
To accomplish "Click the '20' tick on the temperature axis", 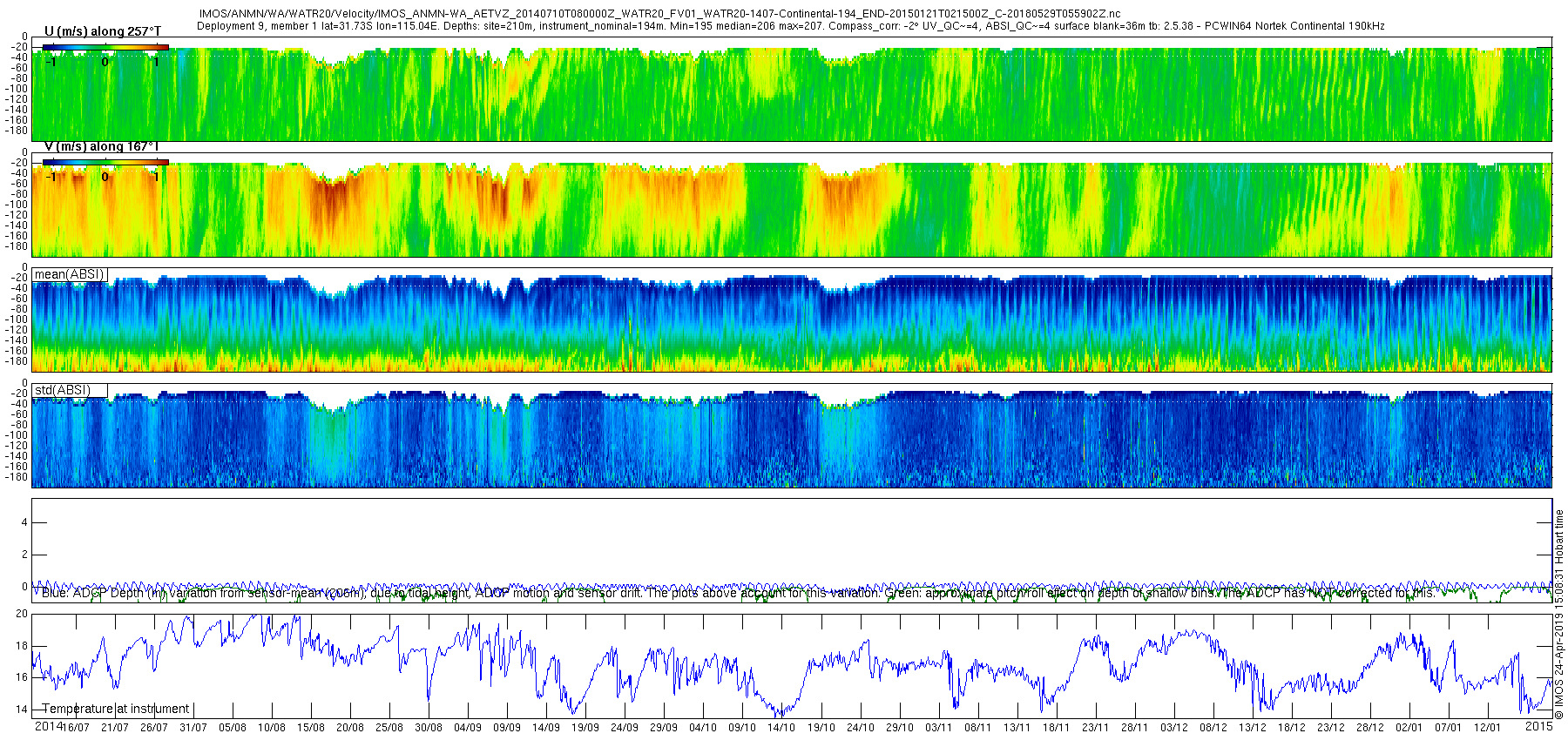I will coord(22,614).
